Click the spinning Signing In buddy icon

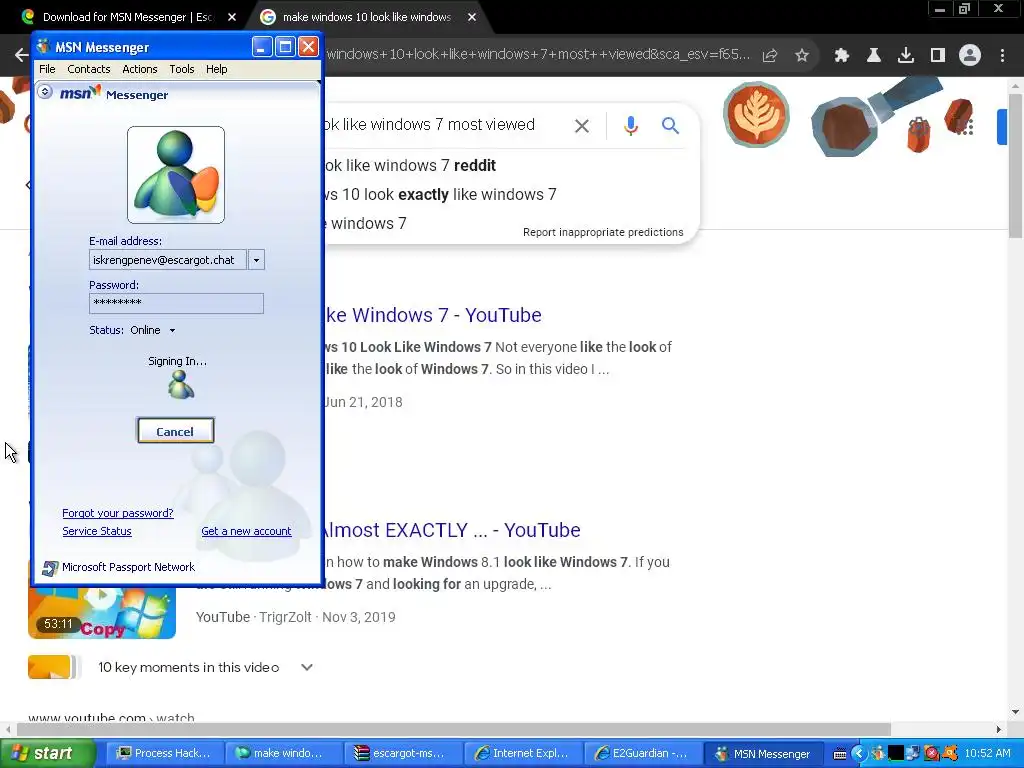(x=180, y=385)
